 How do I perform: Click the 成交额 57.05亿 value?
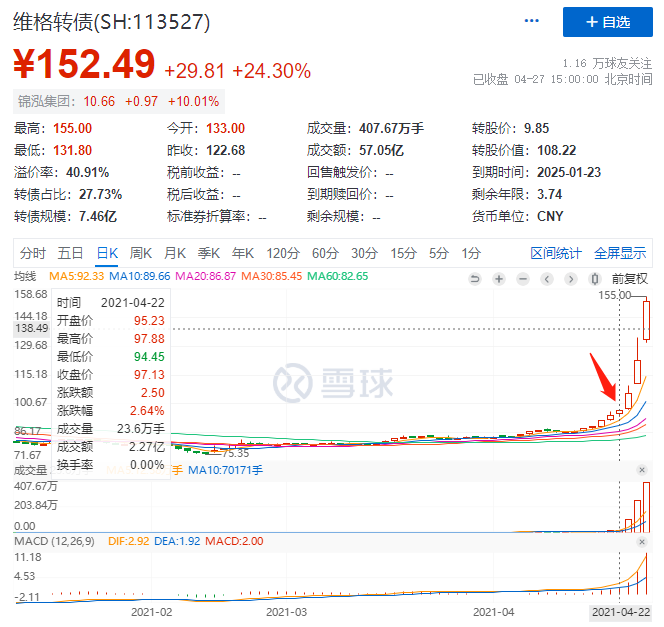[x=381, y=150]
